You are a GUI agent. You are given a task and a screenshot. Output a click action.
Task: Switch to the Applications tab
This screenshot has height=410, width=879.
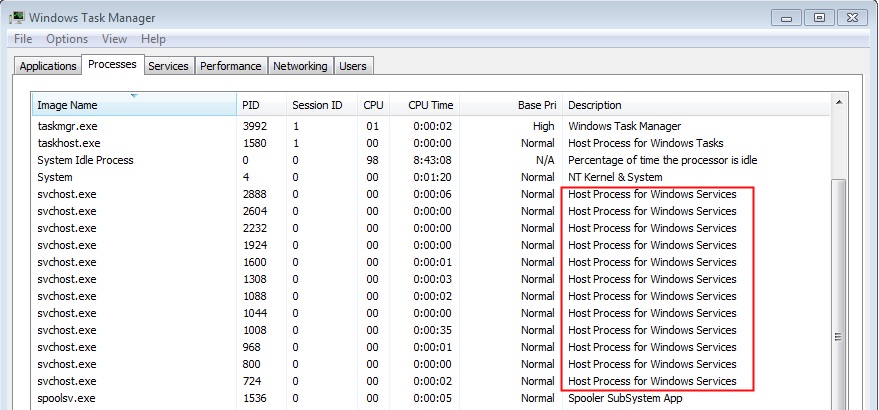tap(48, 66)
